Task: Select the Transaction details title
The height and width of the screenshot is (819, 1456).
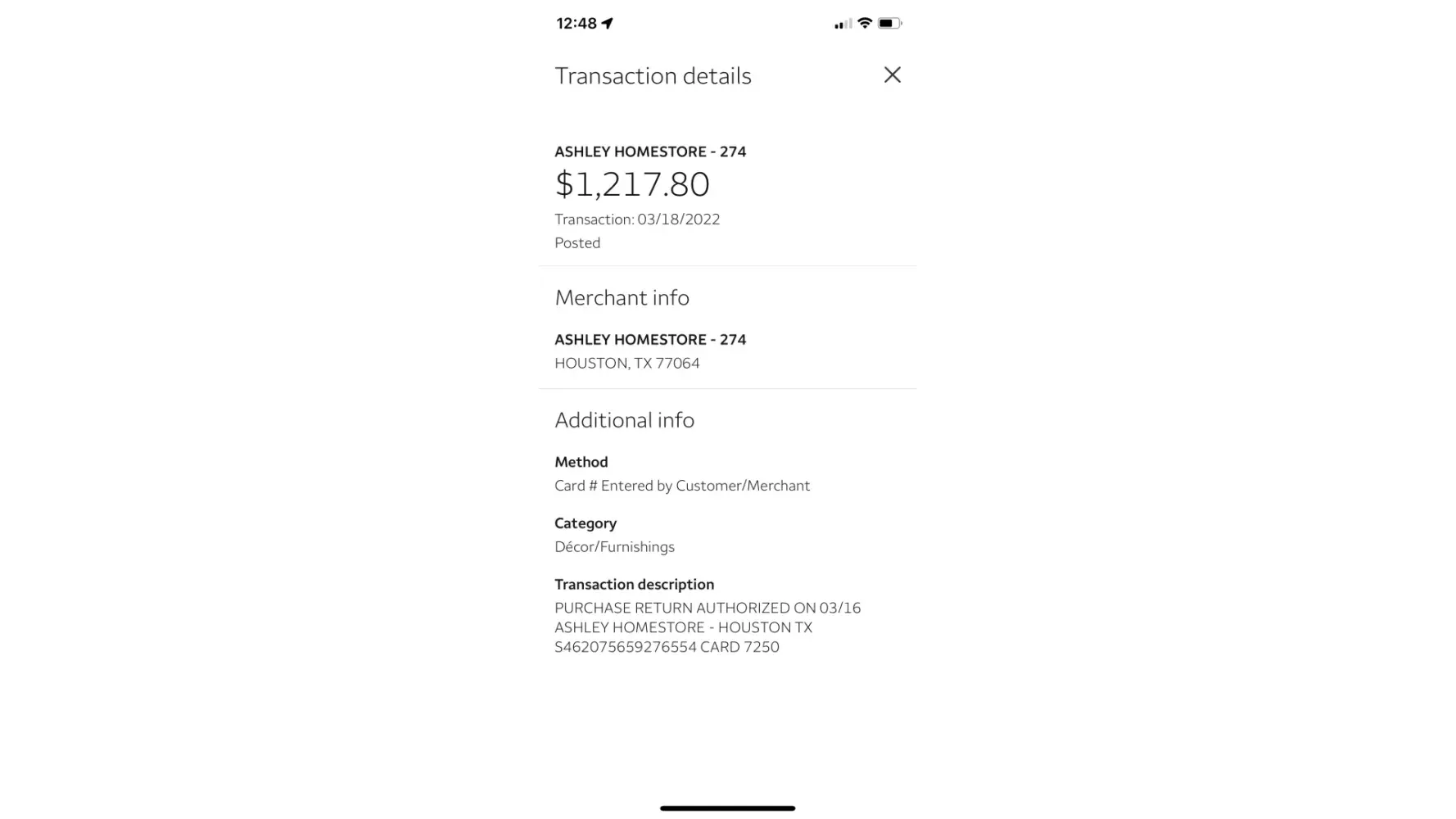Action: [653, 75]
